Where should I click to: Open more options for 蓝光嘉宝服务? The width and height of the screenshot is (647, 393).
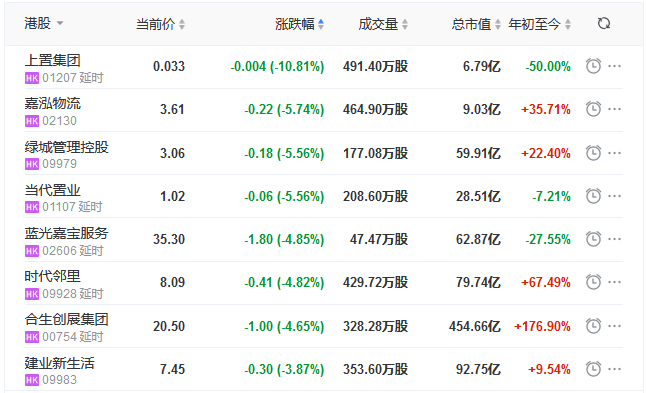[x=614, y=239]
